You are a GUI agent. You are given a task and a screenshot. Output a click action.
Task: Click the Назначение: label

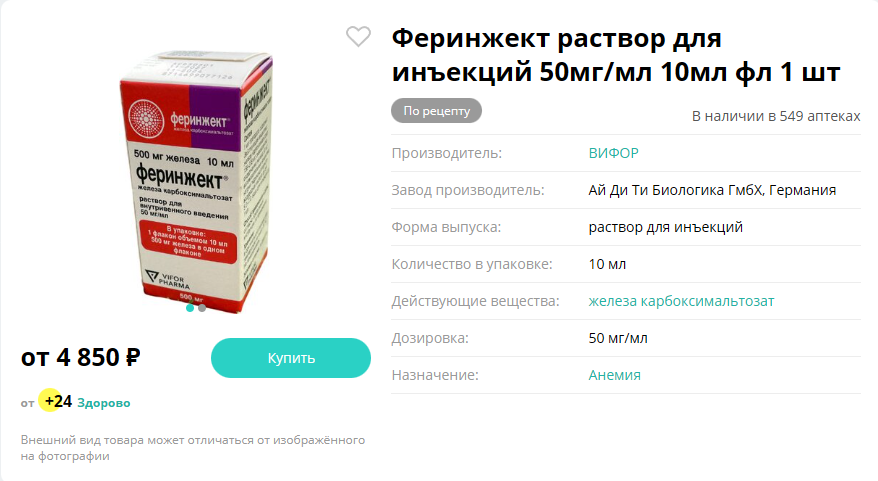[x=435, y=375]
